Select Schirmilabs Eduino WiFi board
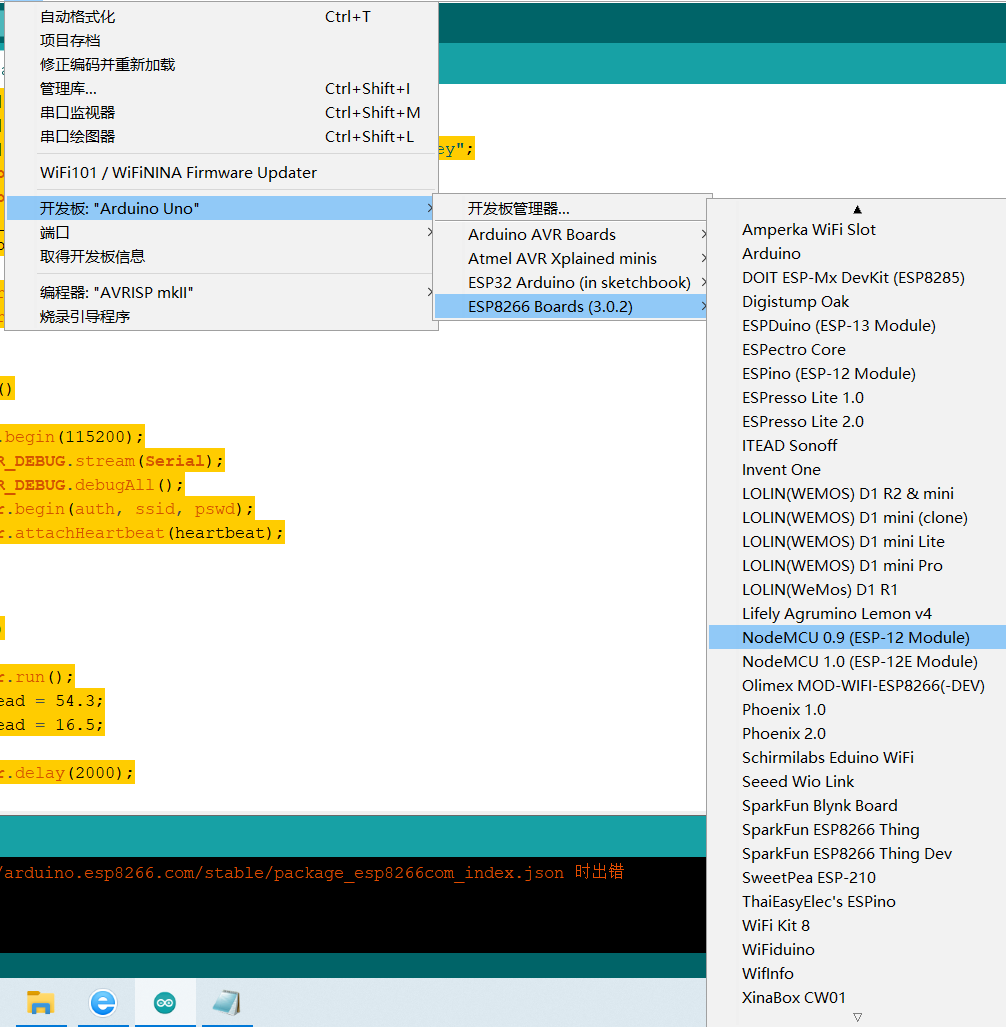The image size is (1006, 1027). (x=857, y=758)
